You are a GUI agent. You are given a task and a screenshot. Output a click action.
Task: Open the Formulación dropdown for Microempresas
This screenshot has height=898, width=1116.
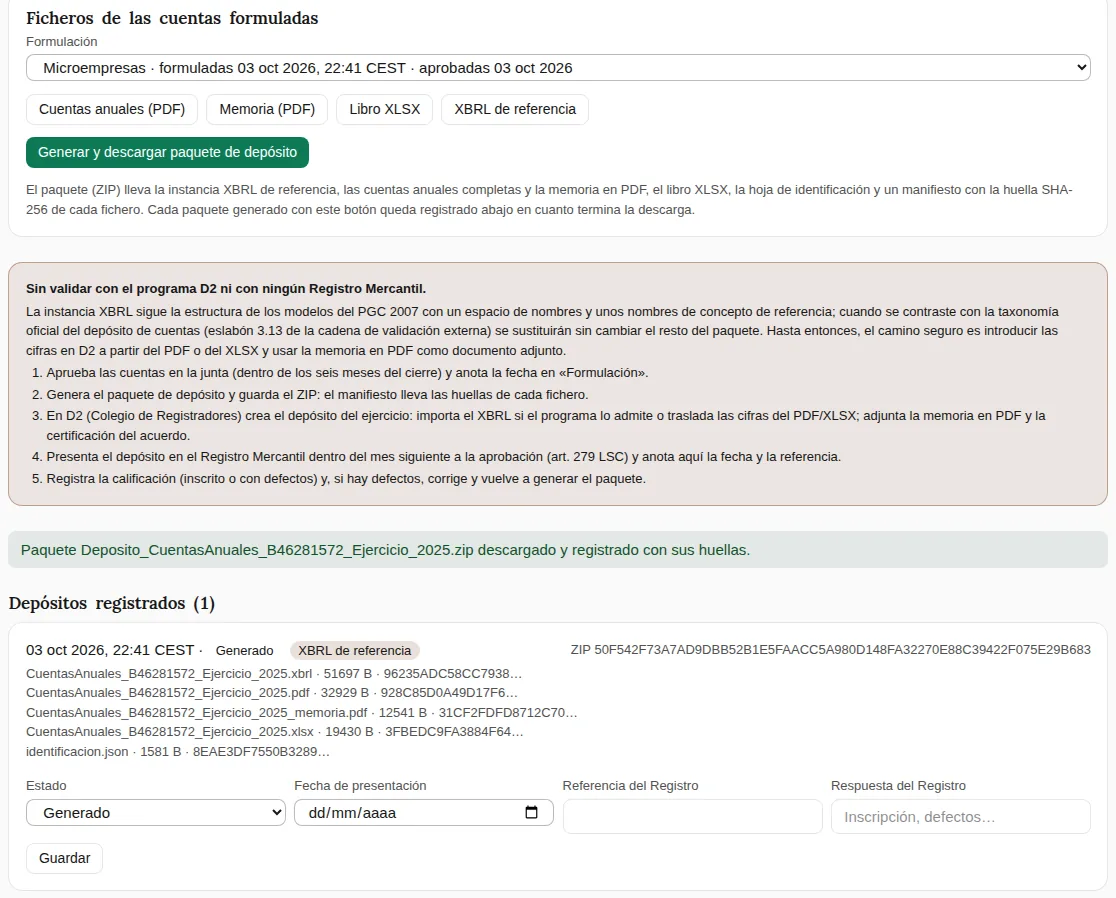pos(558,68)
